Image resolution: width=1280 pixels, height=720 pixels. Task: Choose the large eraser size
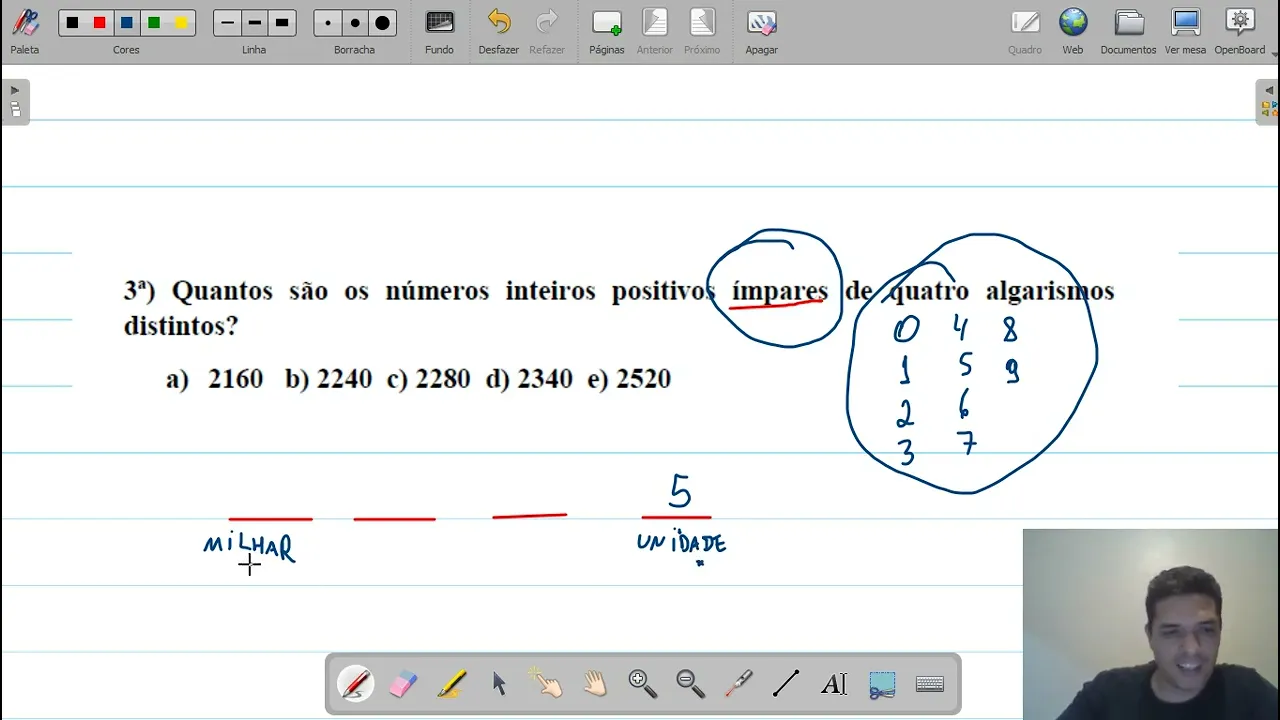[382, 23]
